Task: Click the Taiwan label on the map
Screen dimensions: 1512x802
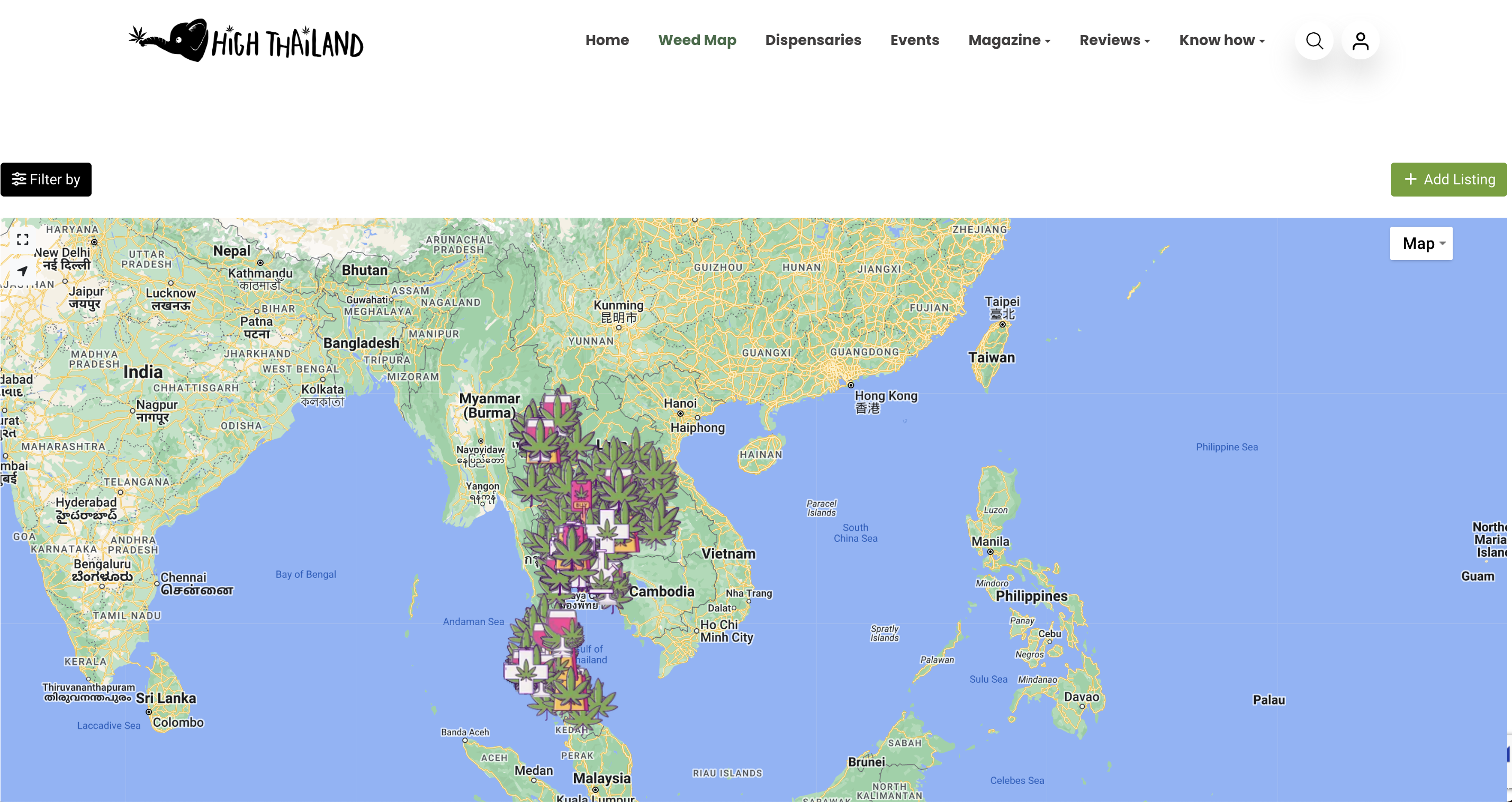Action: coord(992,358)
